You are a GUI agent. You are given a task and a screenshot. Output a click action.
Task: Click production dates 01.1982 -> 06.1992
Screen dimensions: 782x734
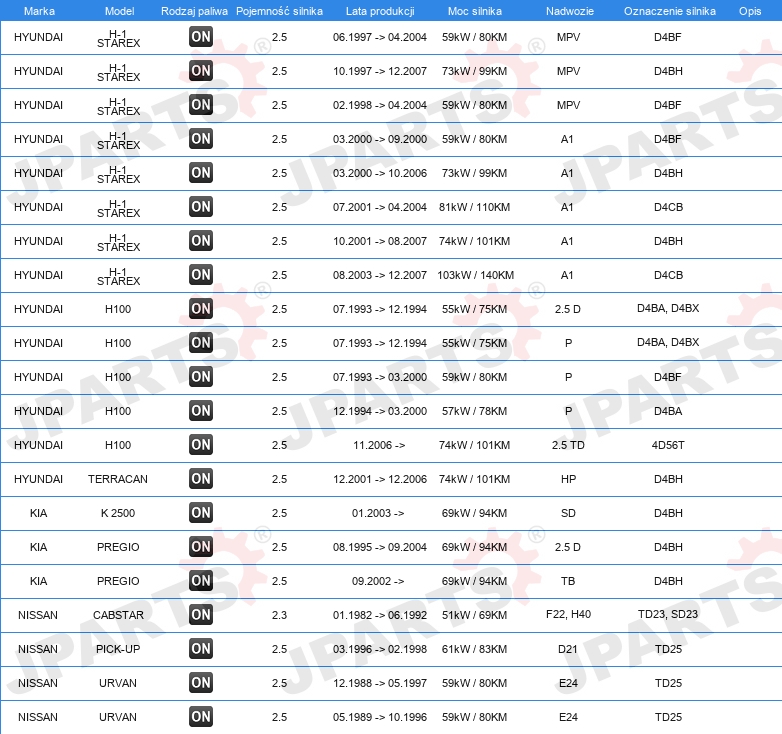click(x=380, y=615)
